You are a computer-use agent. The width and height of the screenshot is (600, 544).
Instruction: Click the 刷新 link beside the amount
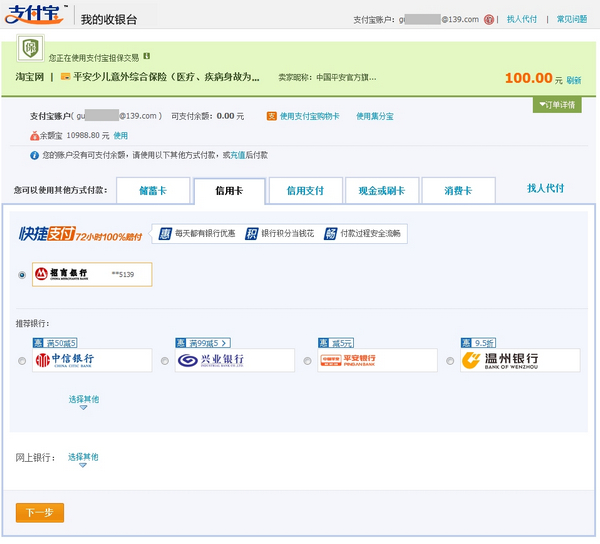point(574,80)
